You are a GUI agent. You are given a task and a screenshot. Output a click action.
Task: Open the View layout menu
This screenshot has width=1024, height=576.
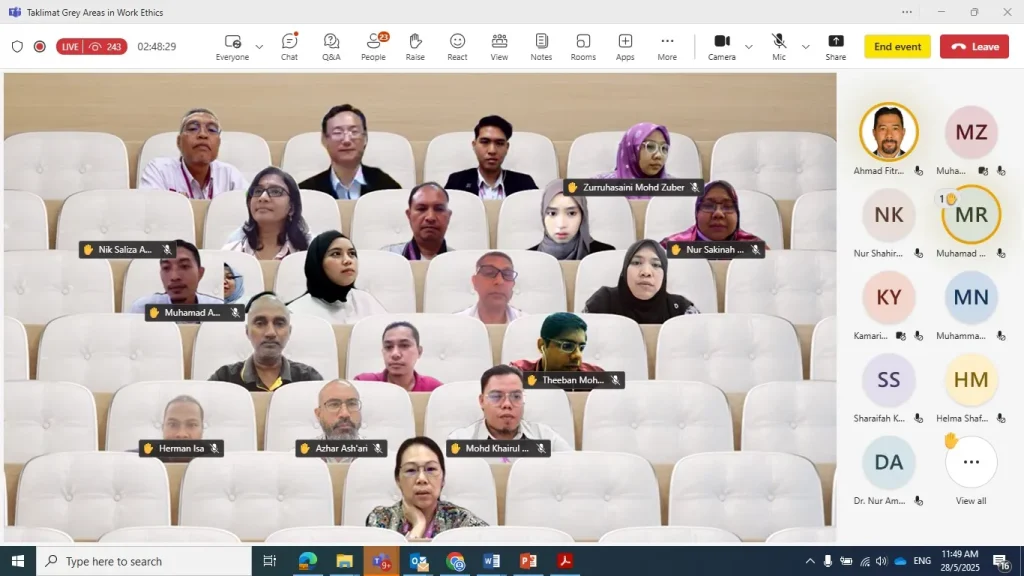(x=499, y=46)
